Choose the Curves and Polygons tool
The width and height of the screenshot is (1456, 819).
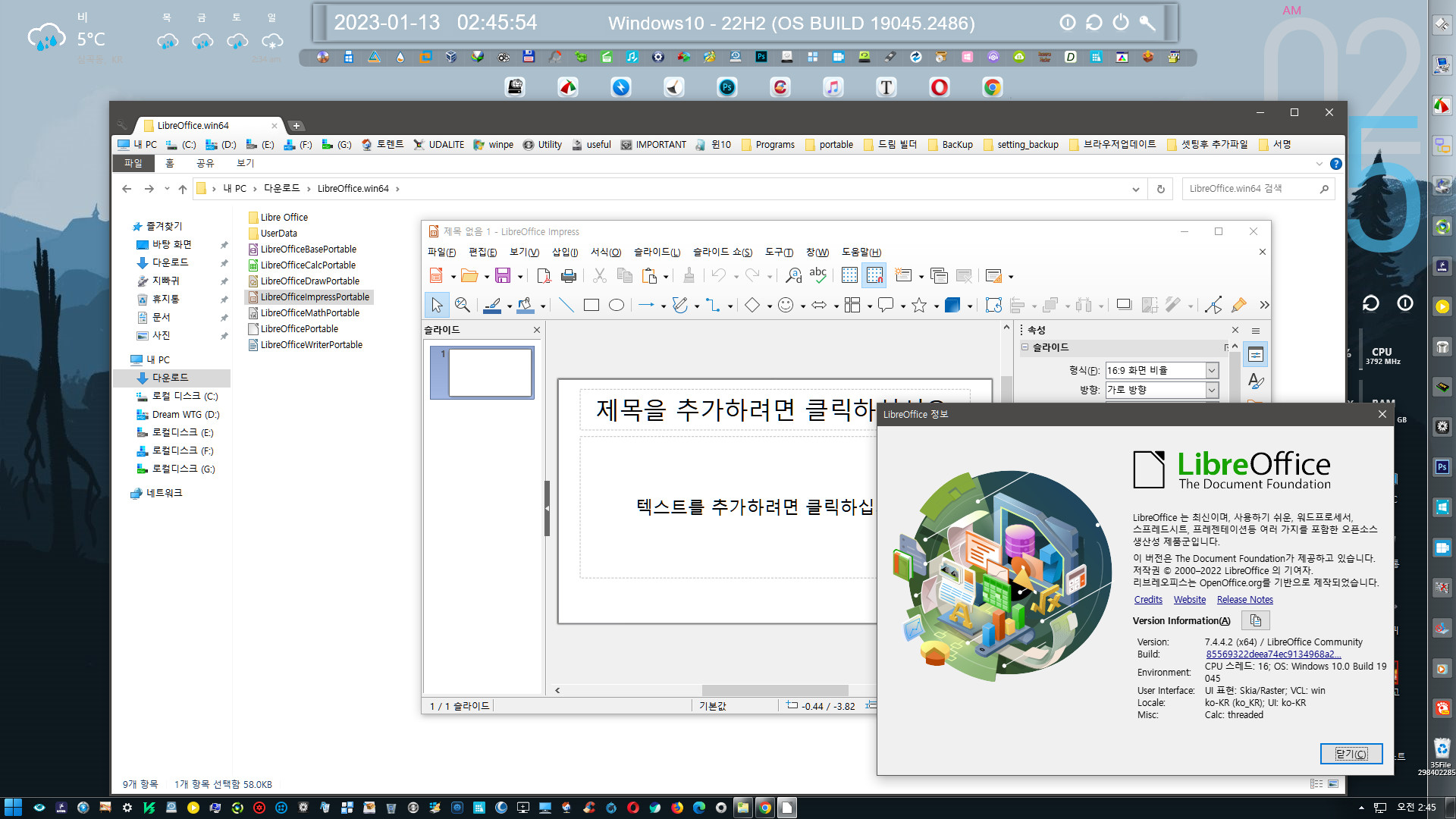[679, 305]
